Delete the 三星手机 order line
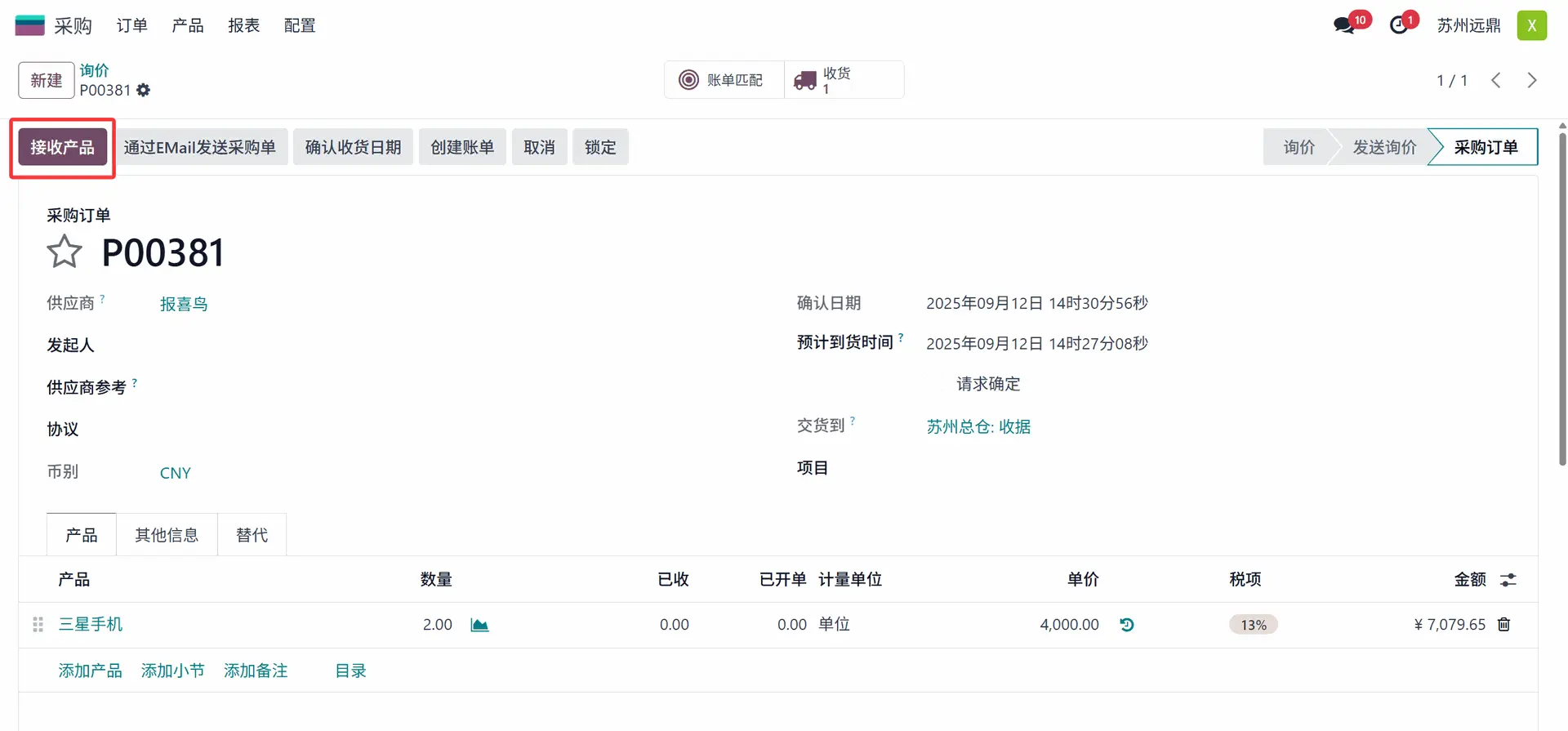The height and width of the screenshot is (731, 1568). click(x=1503, y=625)
